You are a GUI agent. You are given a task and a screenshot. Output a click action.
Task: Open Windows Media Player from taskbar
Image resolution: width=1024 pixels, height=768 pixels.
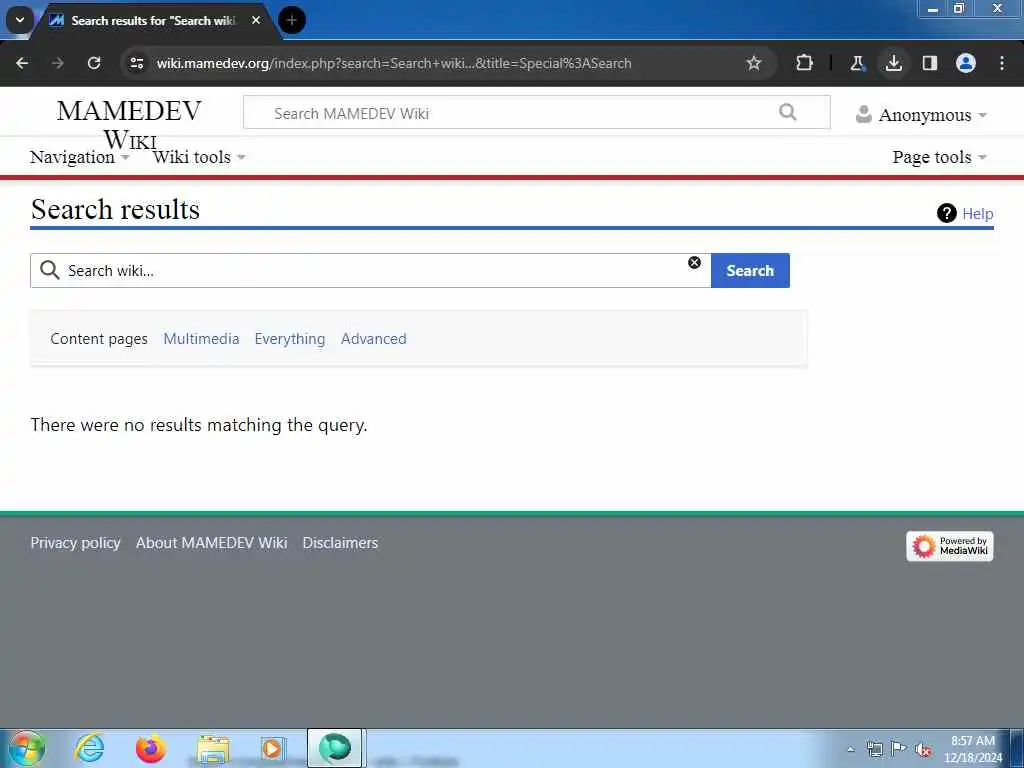pos(272,748)
